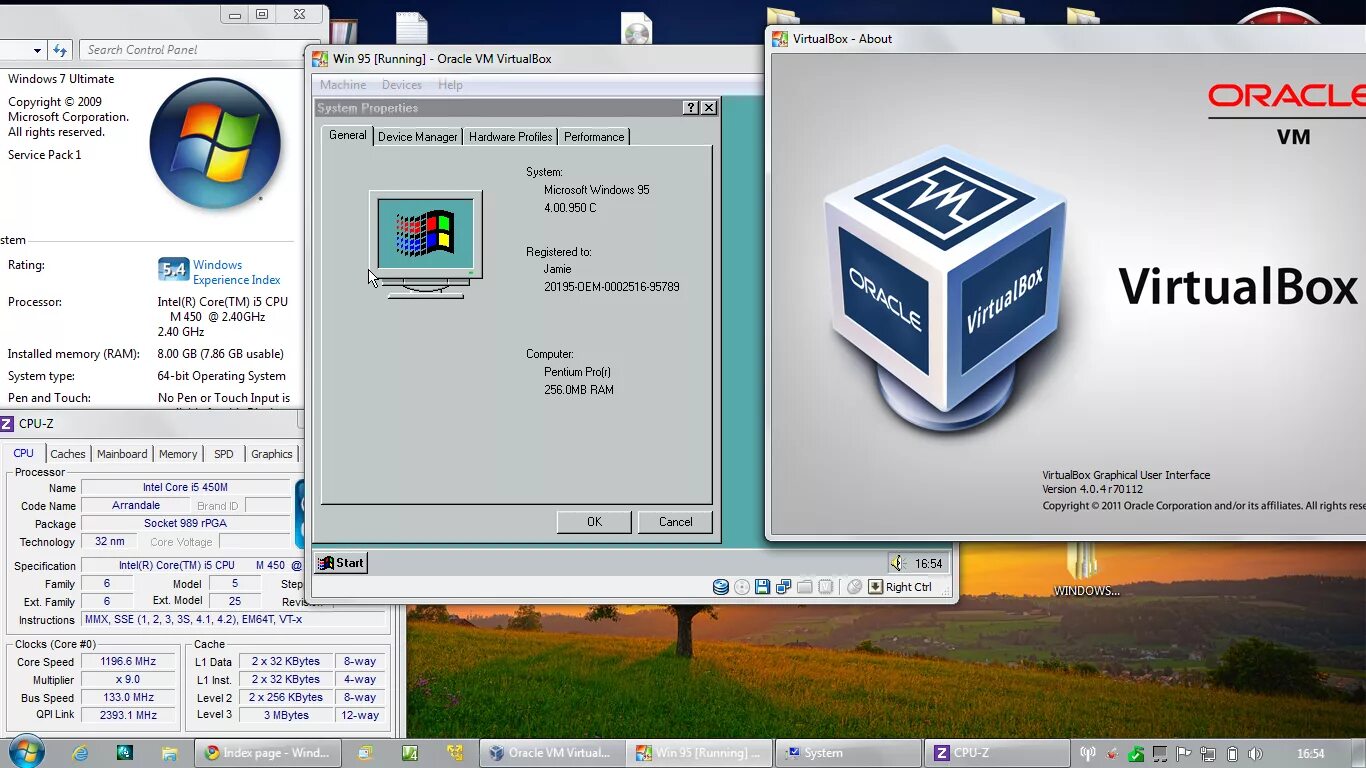
Task: Click the Version 4.0.4 r70112 text
Action: pyautogui.click(x=1093, y=490)
